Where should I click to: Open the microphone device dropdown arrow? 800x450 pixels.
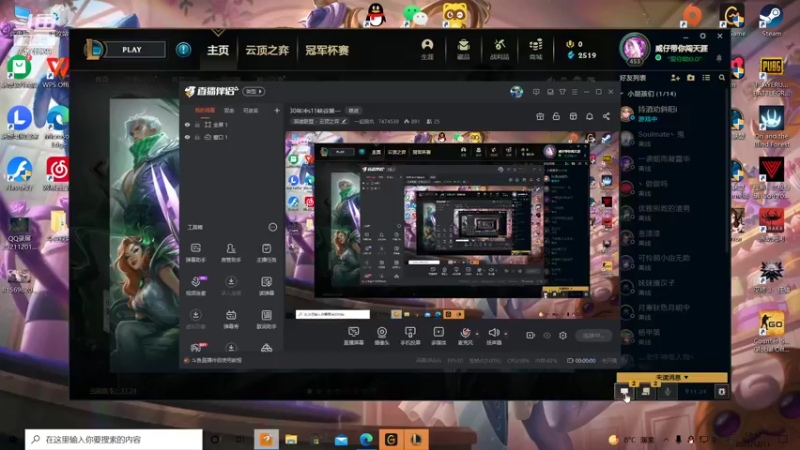477,334
